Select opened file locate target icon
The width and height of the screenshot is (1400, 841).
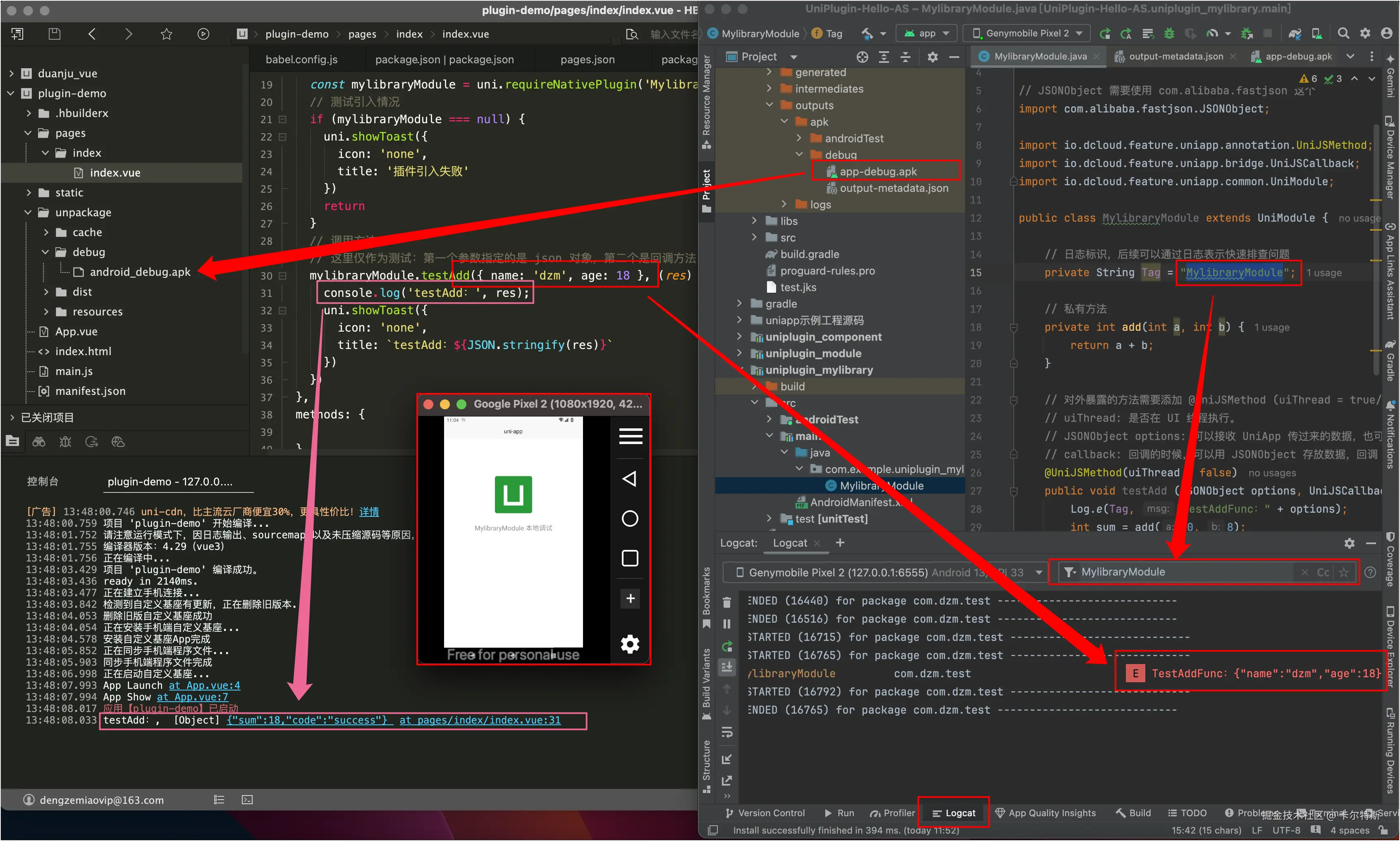pos(862,57)
